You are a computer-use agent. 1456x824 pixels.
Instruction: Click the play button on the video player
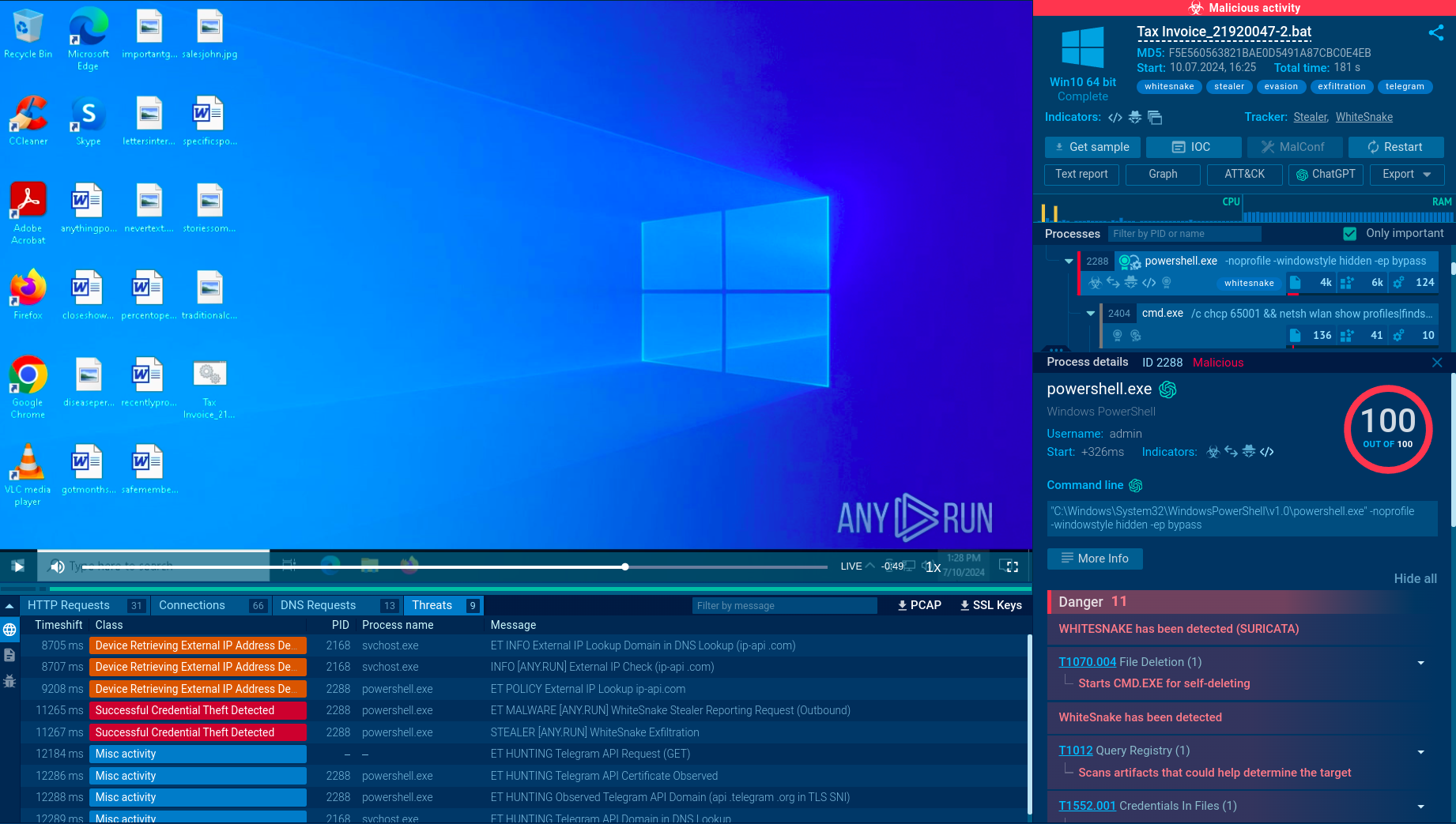[x=18, y=566]
